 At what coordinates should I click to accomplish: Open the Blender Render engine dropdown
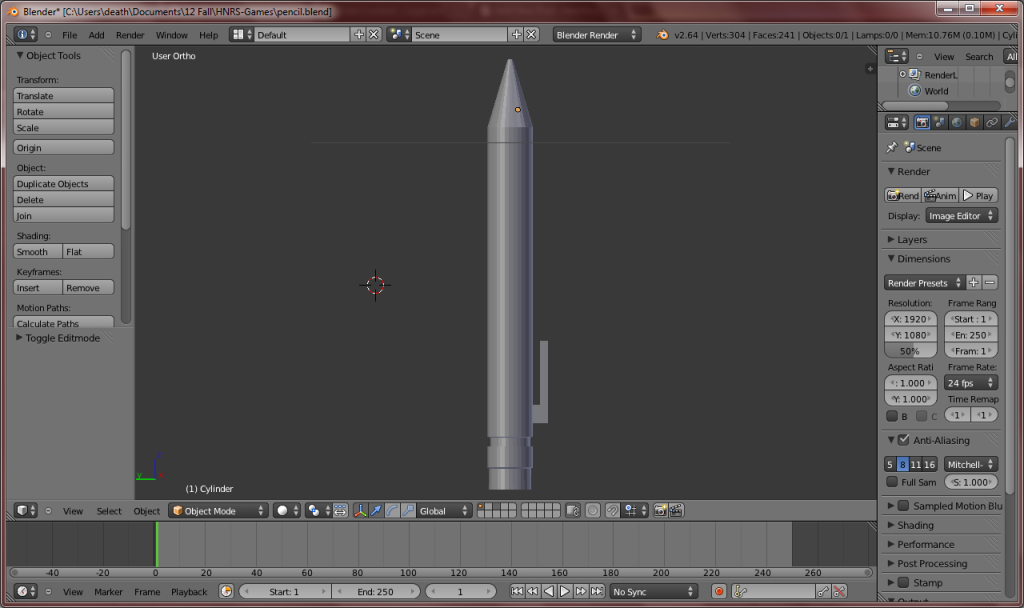597,35
